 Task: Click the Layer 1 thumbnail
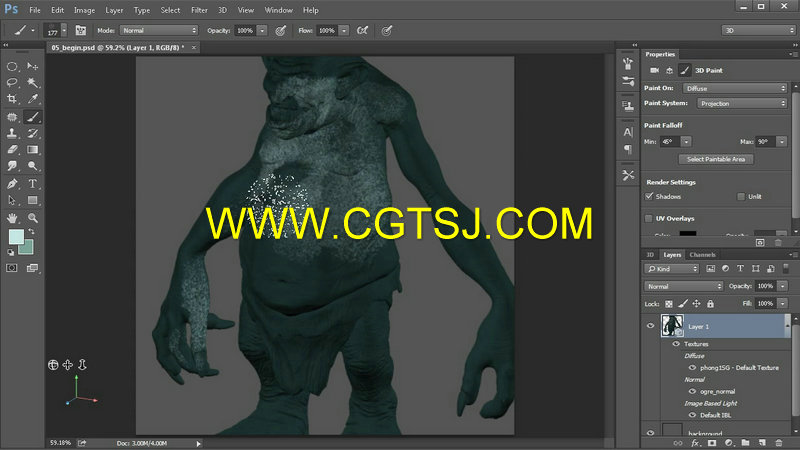click(x=672, y=326)
